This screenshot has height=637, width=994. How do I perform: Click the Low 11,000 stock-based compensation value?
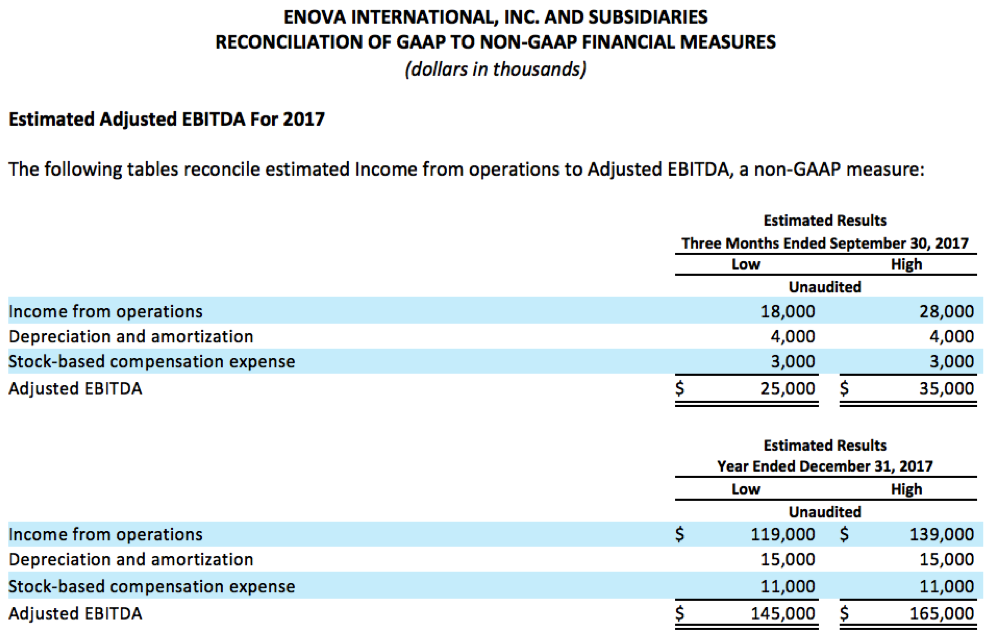788,587
